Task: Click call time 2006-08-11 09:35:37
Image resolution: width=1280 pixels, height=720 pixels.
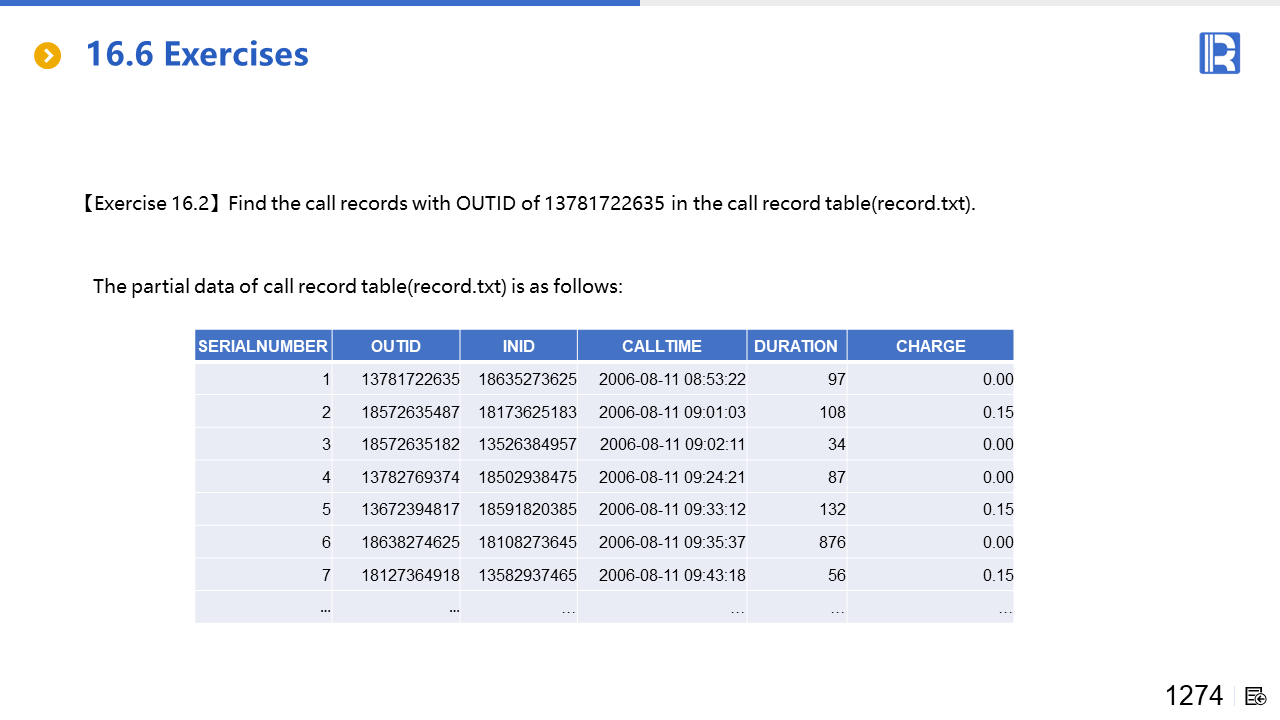Action: point(672,543)
